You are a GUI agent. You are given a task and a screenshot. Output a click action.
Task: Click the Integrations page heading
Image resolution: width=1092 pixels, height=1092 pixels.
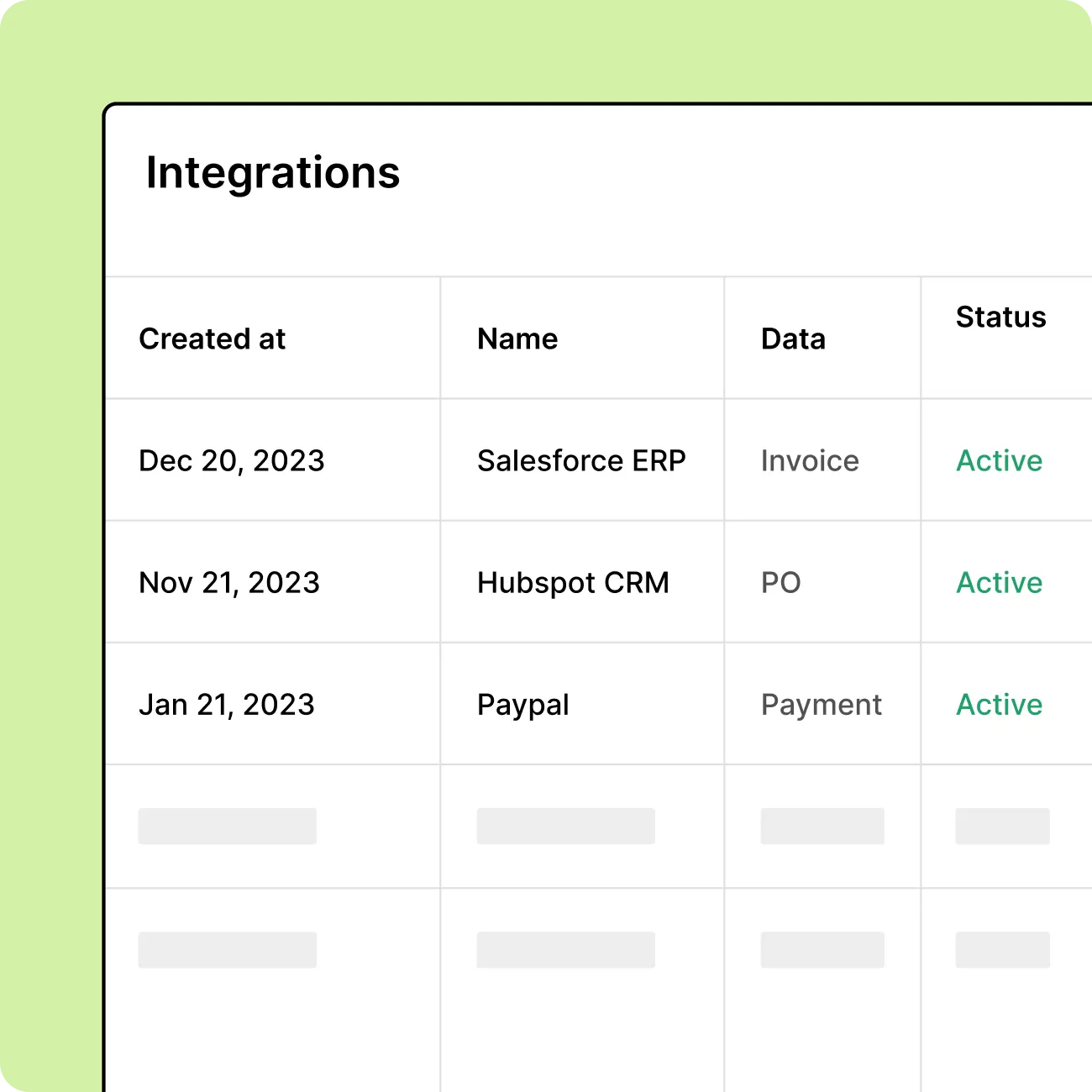pos(273,174)
